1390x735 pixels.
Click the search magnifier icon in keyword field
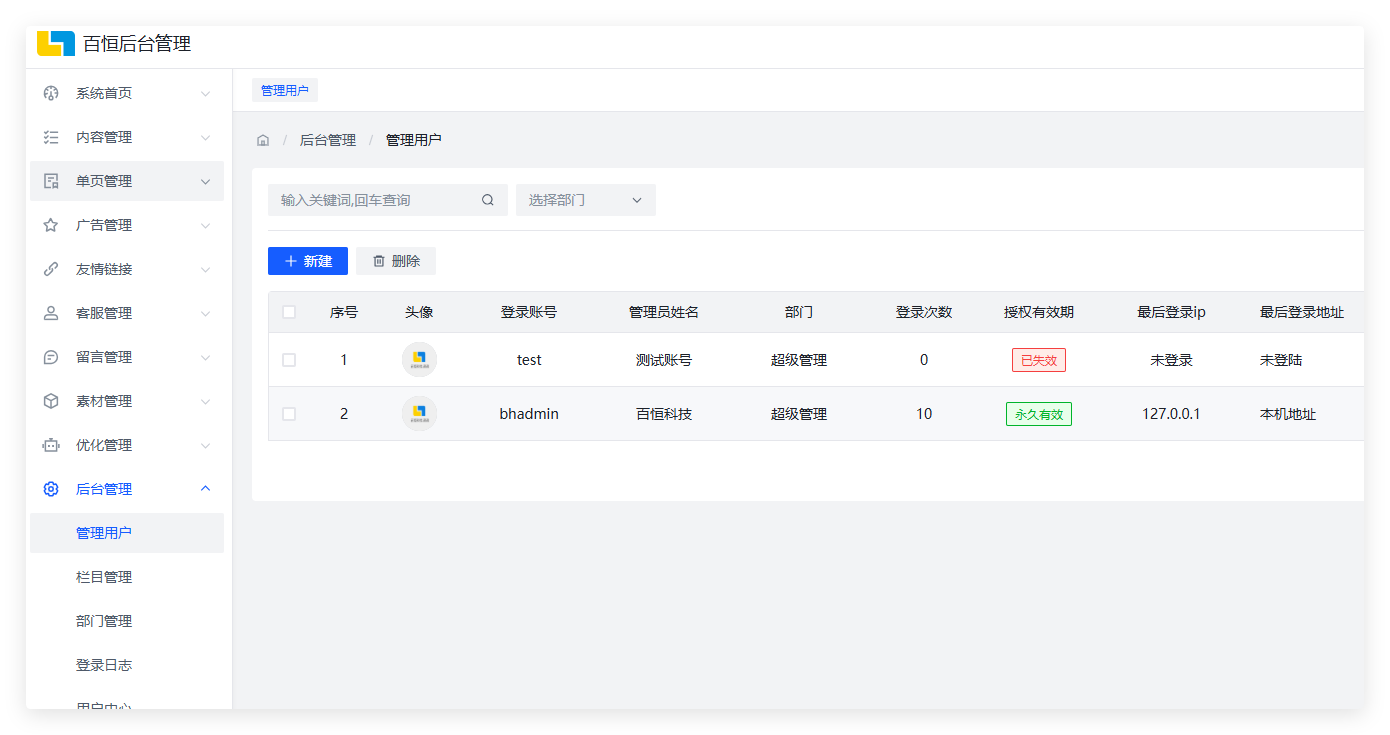coord(487,199)
